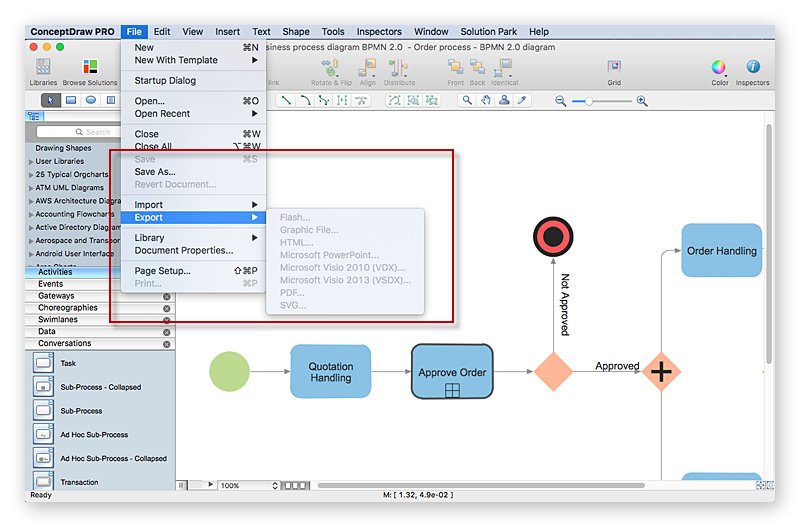
Task: Expand ATM UML Diagrams library
Action: (x=31, y=188)
